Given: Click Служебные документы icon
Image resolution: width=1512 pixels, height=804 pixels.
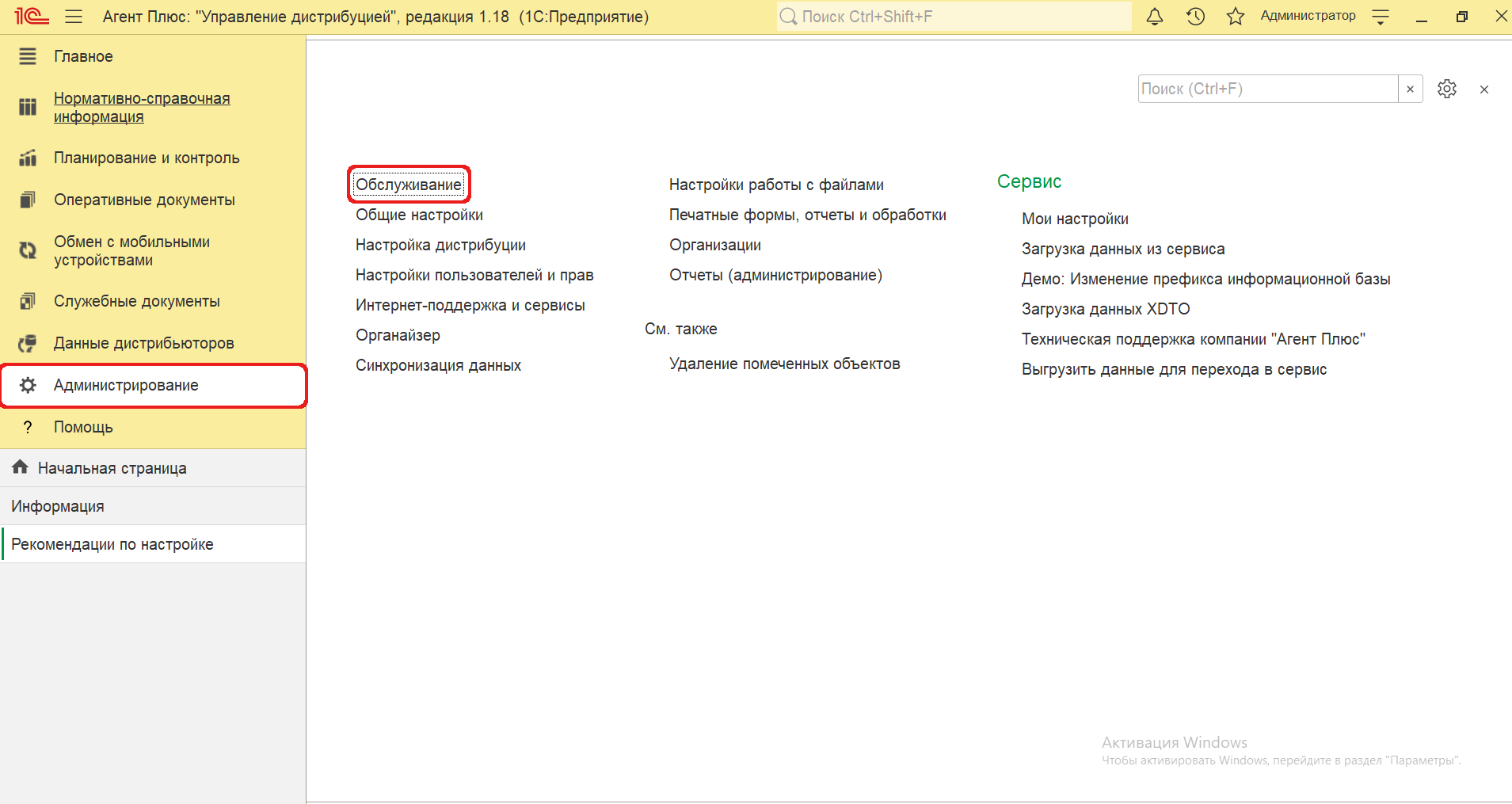Looking at the screenshot, I should point(28,301).
